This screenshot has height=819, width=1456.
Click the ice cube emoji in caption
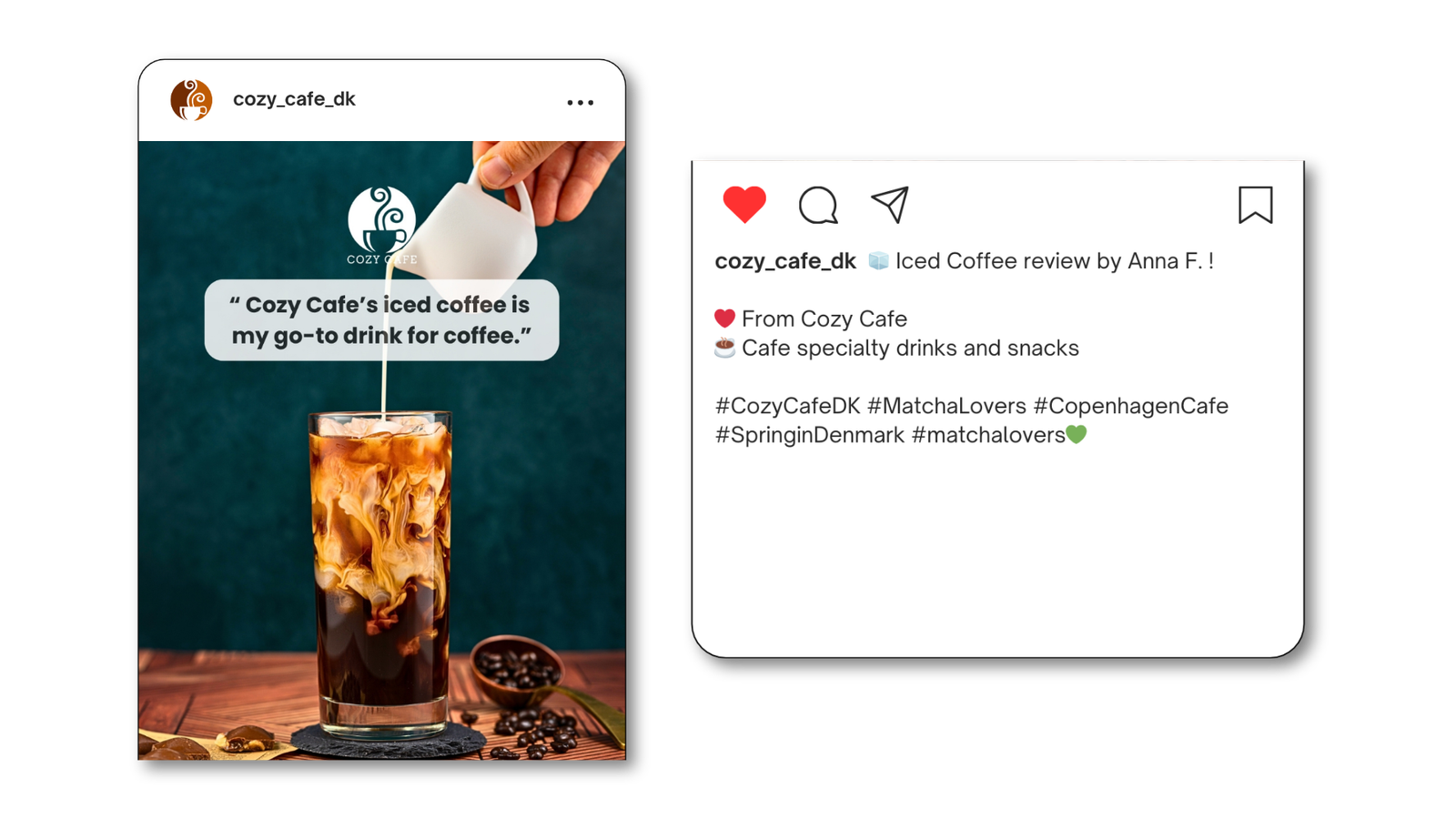(x=878, y=261)
